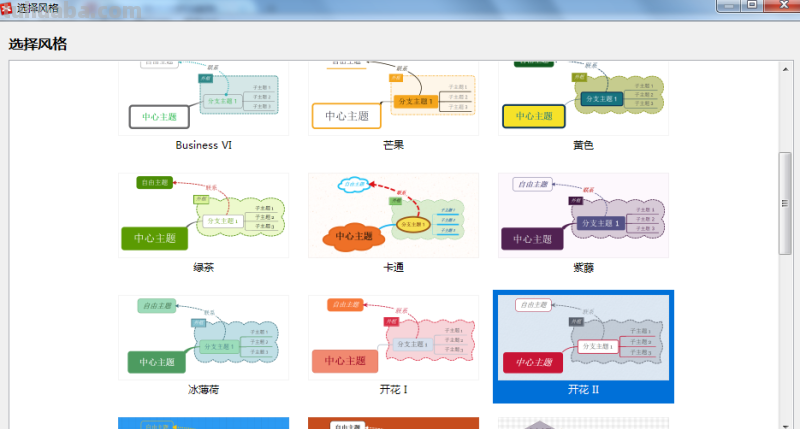Click the 绿茶 label text
800x429 pixels.
204,267
